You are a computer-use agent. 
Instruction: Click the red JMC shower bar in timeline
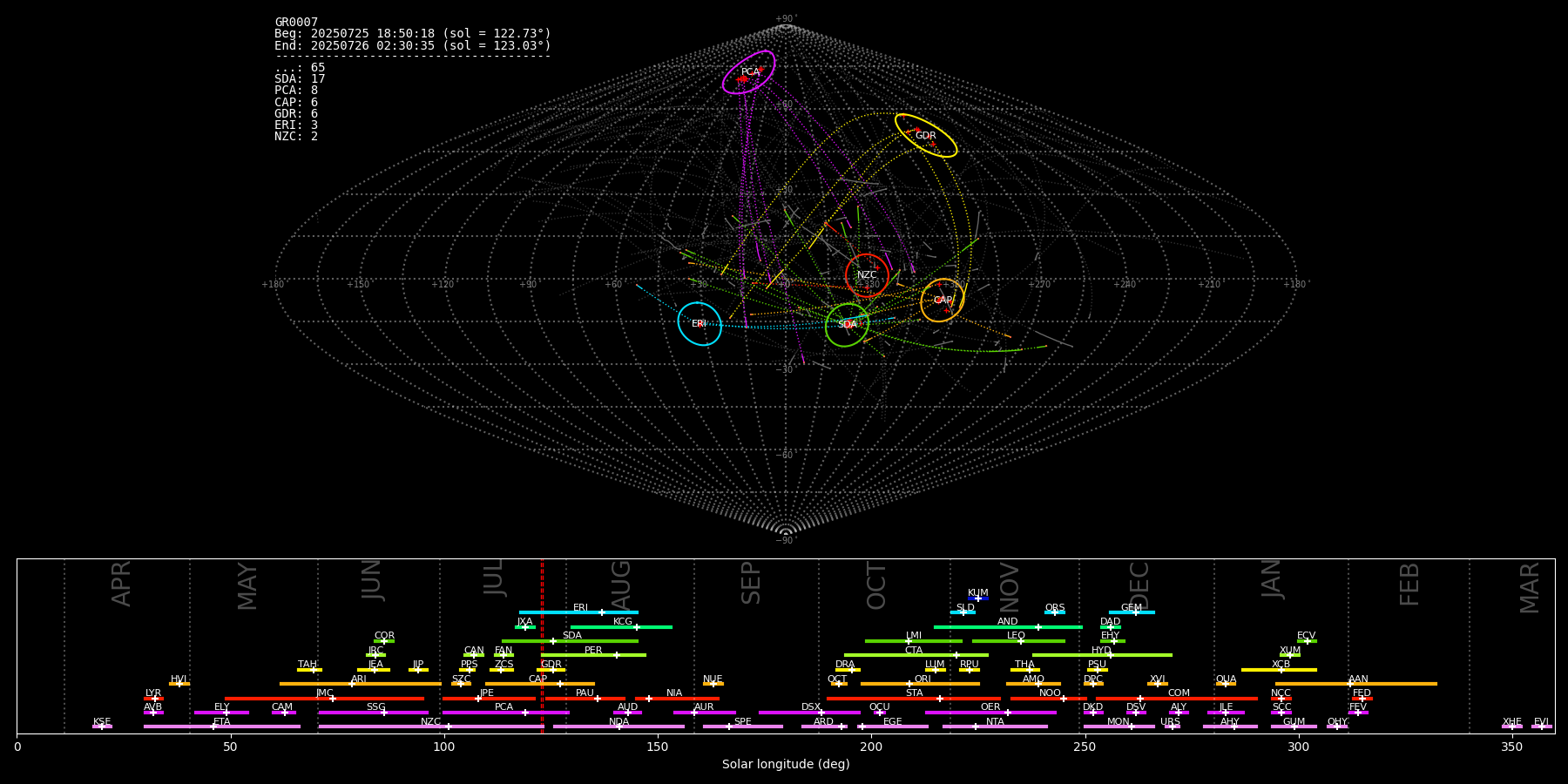(325, 698)
